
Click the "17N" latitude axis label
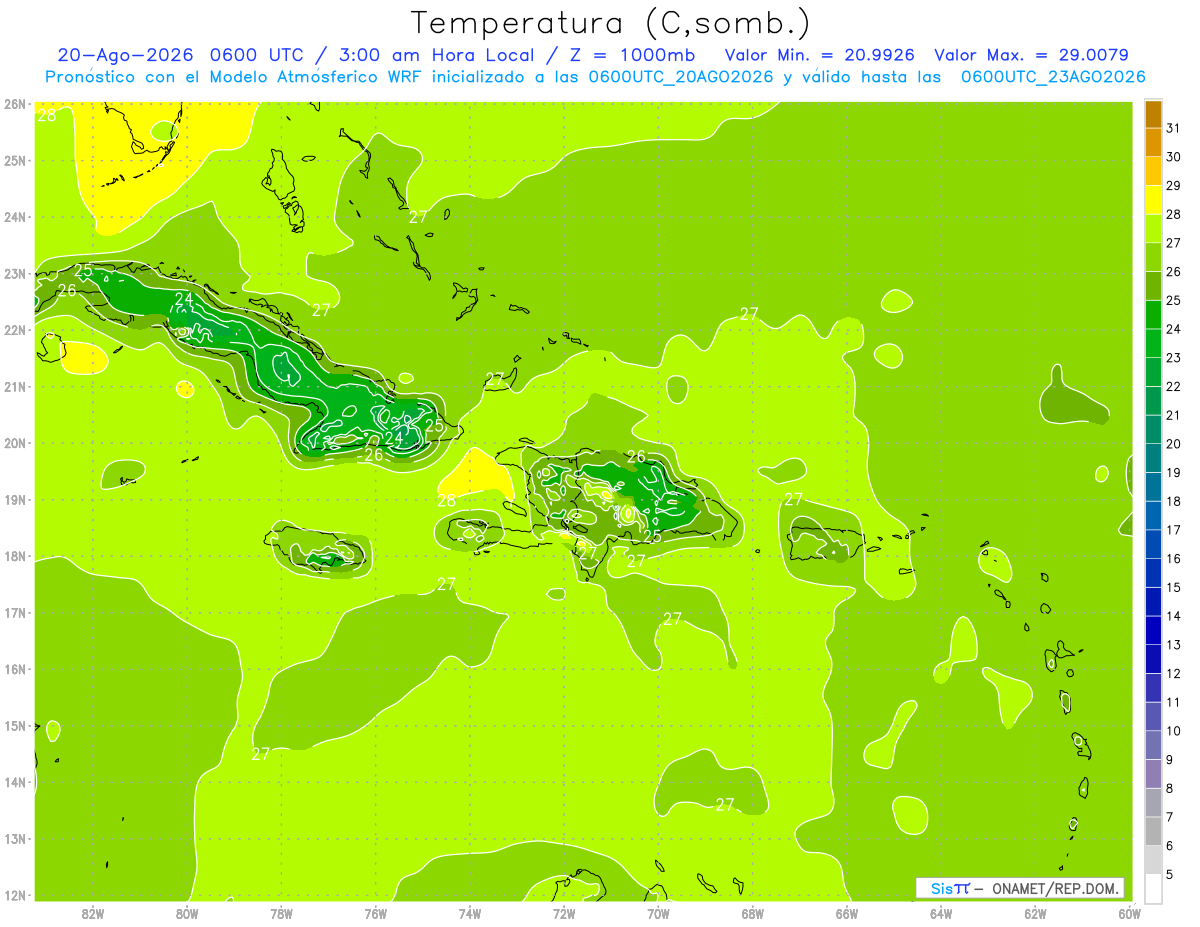[15, 612]
